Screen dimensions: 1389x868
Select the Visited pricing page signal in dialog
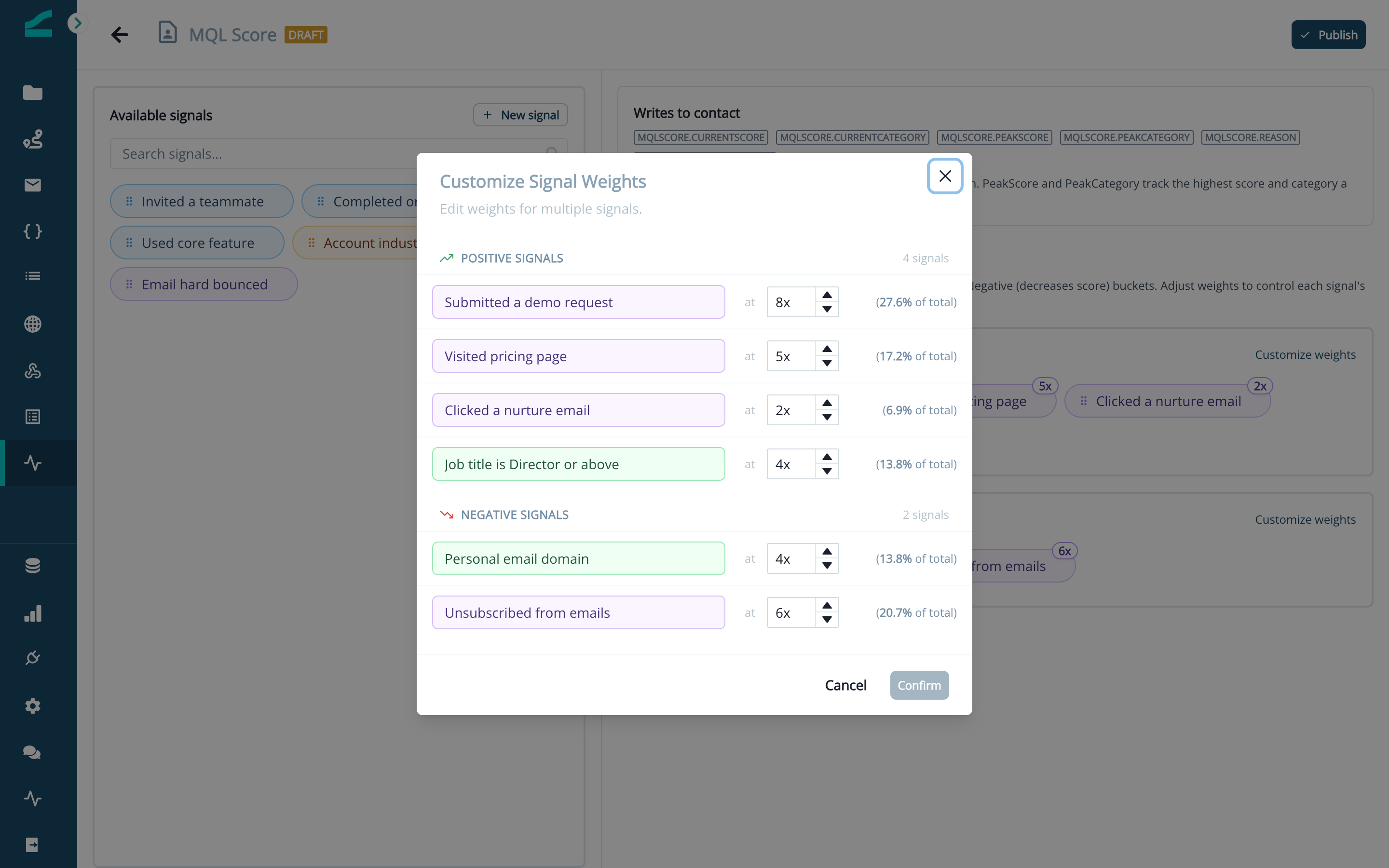point(578,356)
